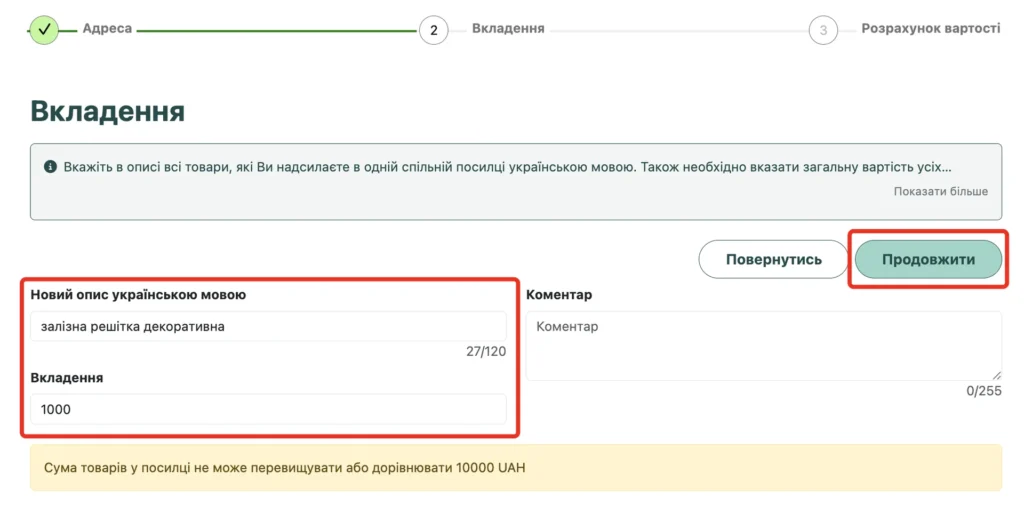Screen dimensions: 1024x521
Task: Click the Вкладення label above 1000 field
Action: coord(67,377)
